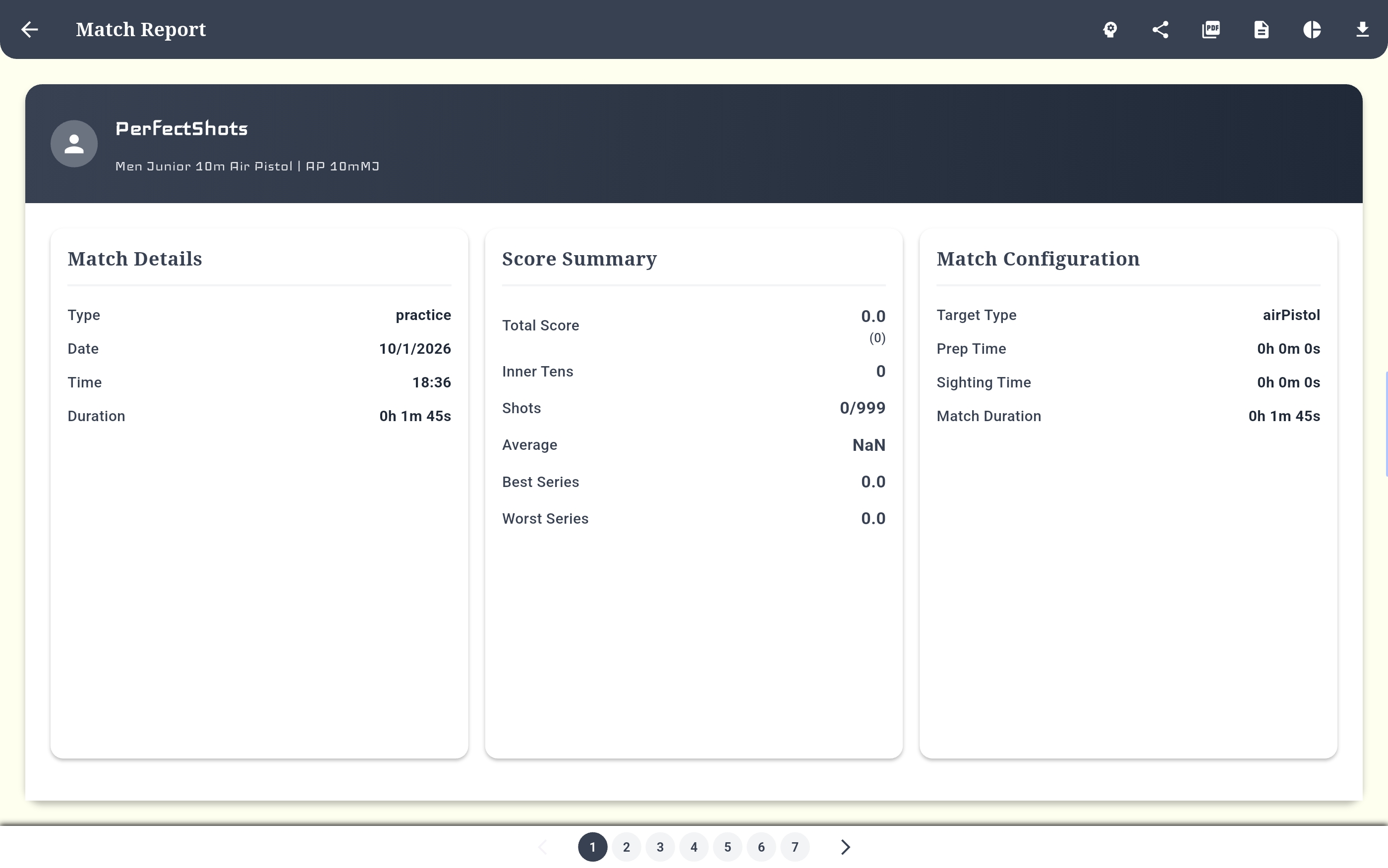This screenshot has height=868, width=1388.
Task: Click the download icon
Action: 1362,29
